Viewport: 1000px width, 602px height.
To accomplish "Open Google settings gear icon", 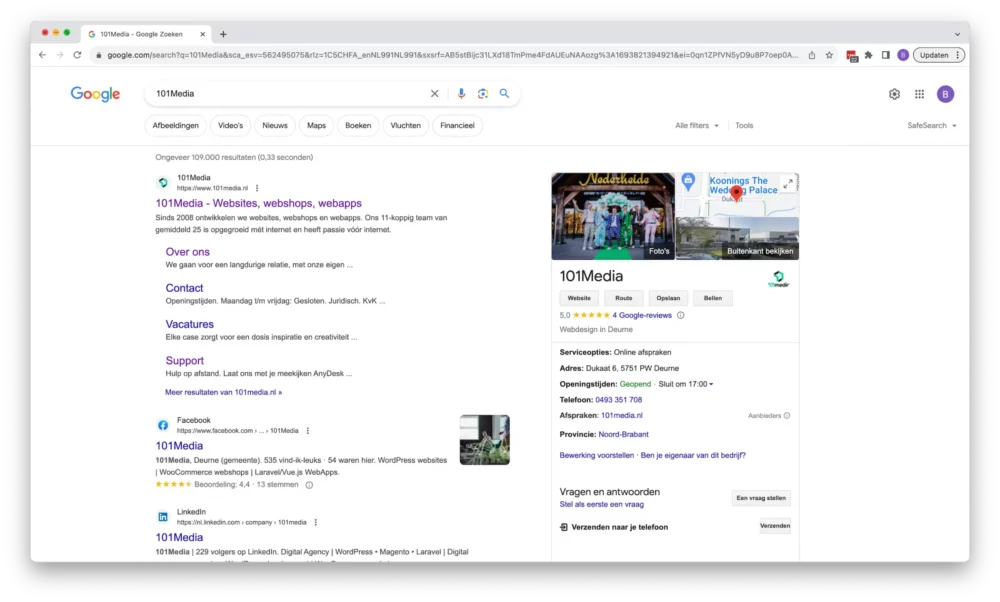I will pos(894,94).
